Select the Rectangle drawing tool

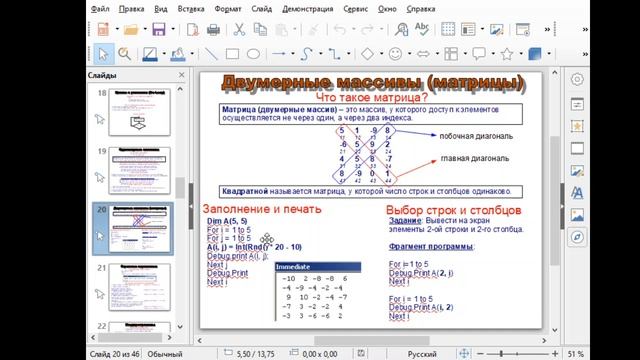[232, 54]
